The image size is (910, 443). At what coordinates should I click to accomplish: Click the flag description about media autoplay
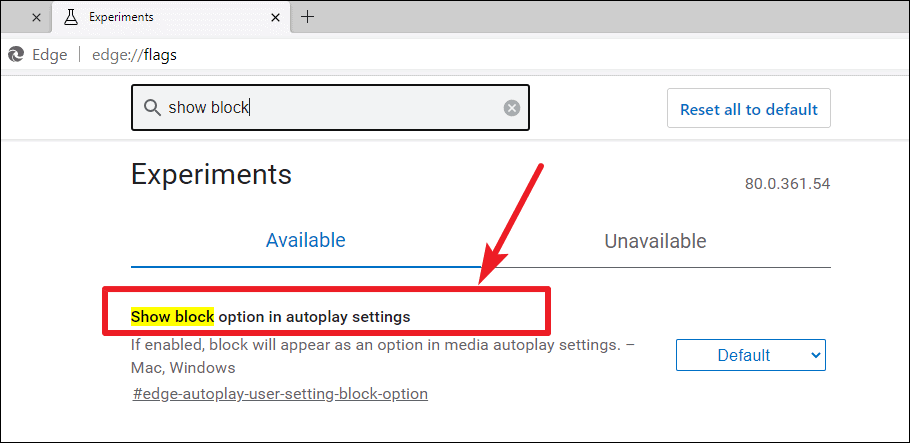coord(383,356)
